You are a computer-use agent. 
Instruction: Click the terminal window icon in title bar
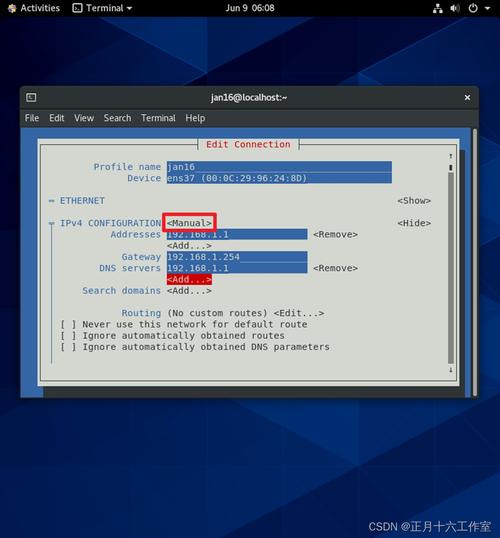click(31, 98)
